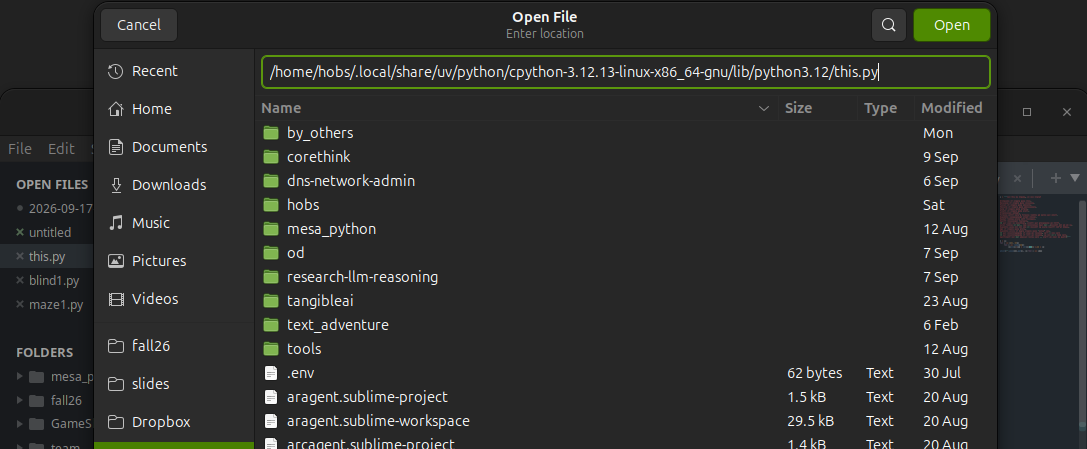This screenshot has height=449, width=1087.
Task: Expand the fall26 folder in Sublime sidebar
Action: click(19, 400)
